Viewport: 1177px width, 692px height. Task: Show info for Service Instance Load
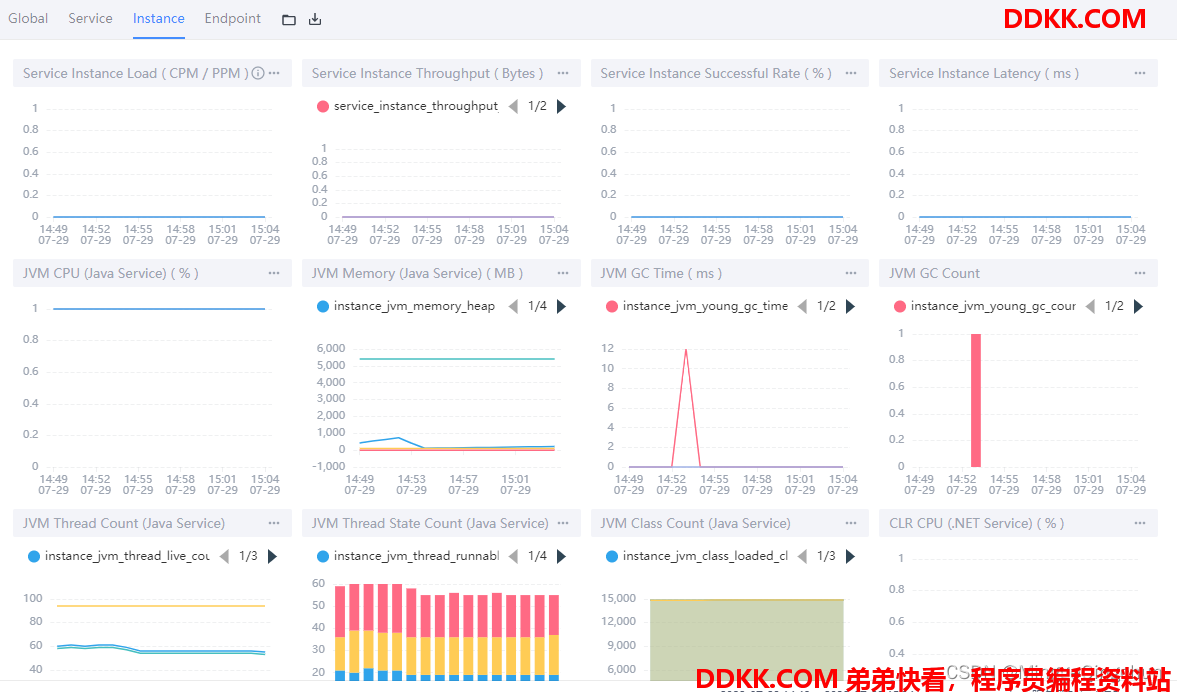click(x=257, y=73)
